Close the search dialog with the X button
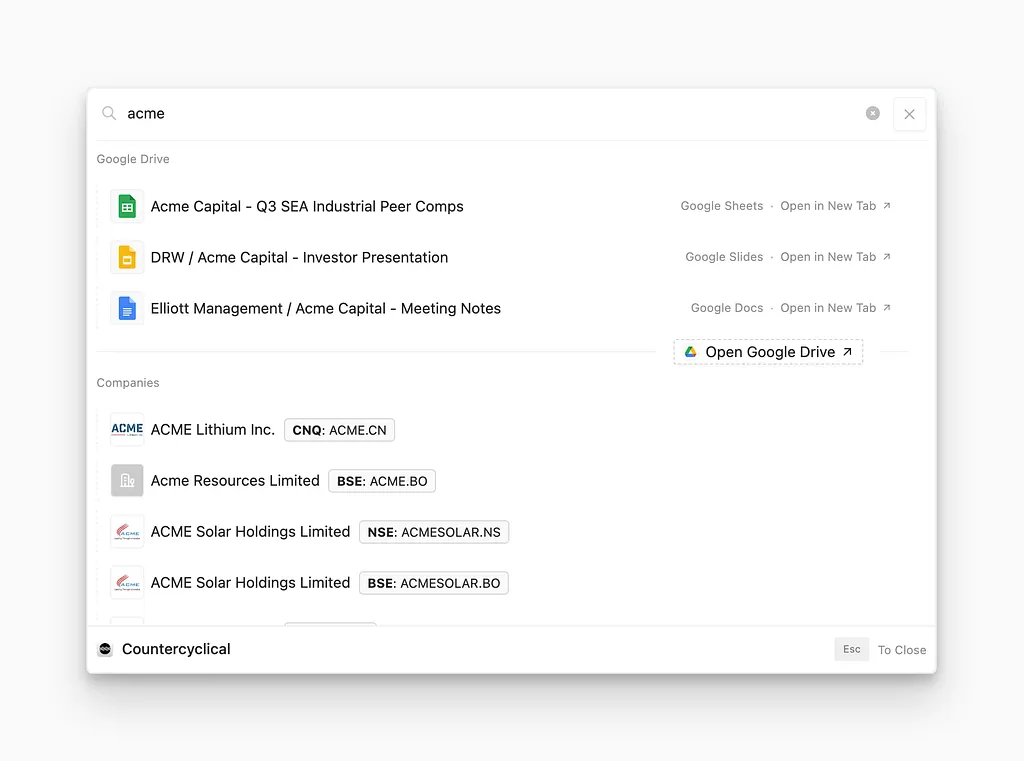Viewport: 1024px width, 761px height. tap(909, 114)
